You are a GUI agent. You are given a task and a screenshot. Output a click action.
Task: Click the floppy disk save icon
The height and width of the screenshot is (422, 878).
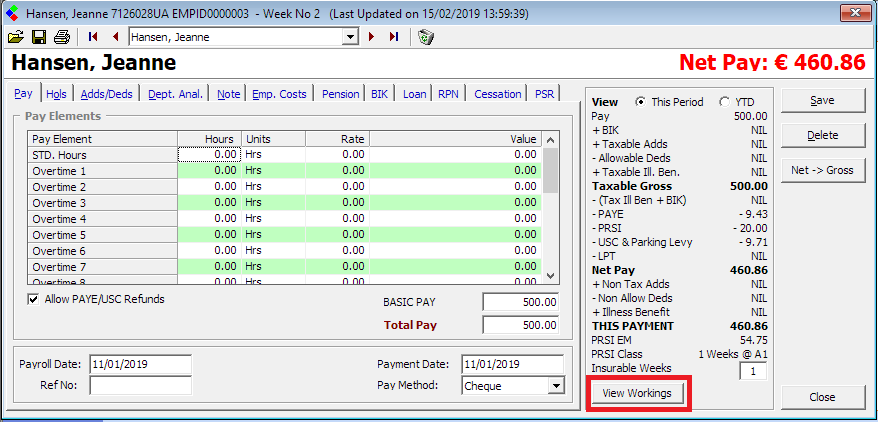[x=39, y=37]
